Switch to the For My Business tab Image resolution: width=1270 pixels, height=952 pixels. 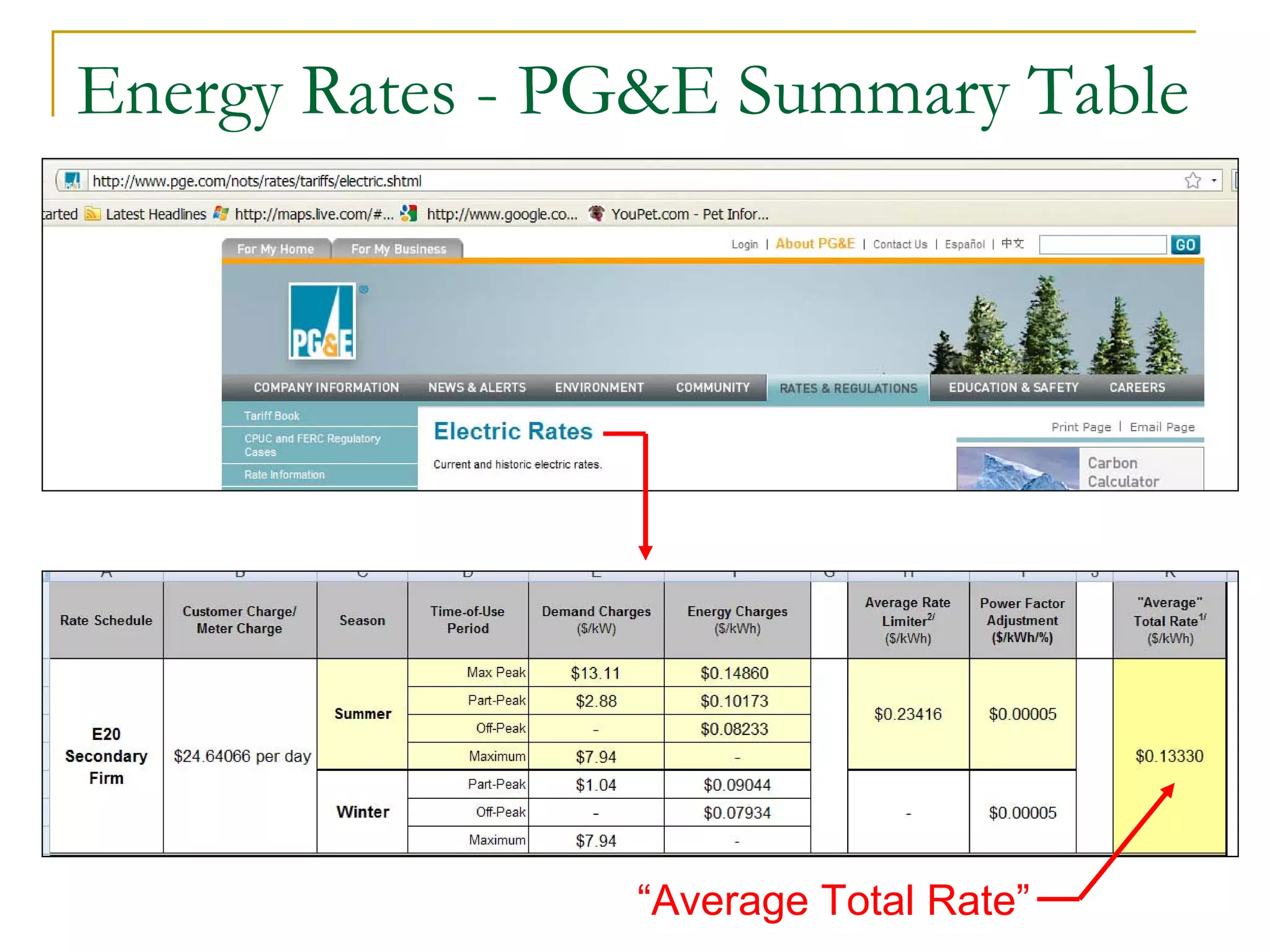pyautogui.click(x=398, y=249)
